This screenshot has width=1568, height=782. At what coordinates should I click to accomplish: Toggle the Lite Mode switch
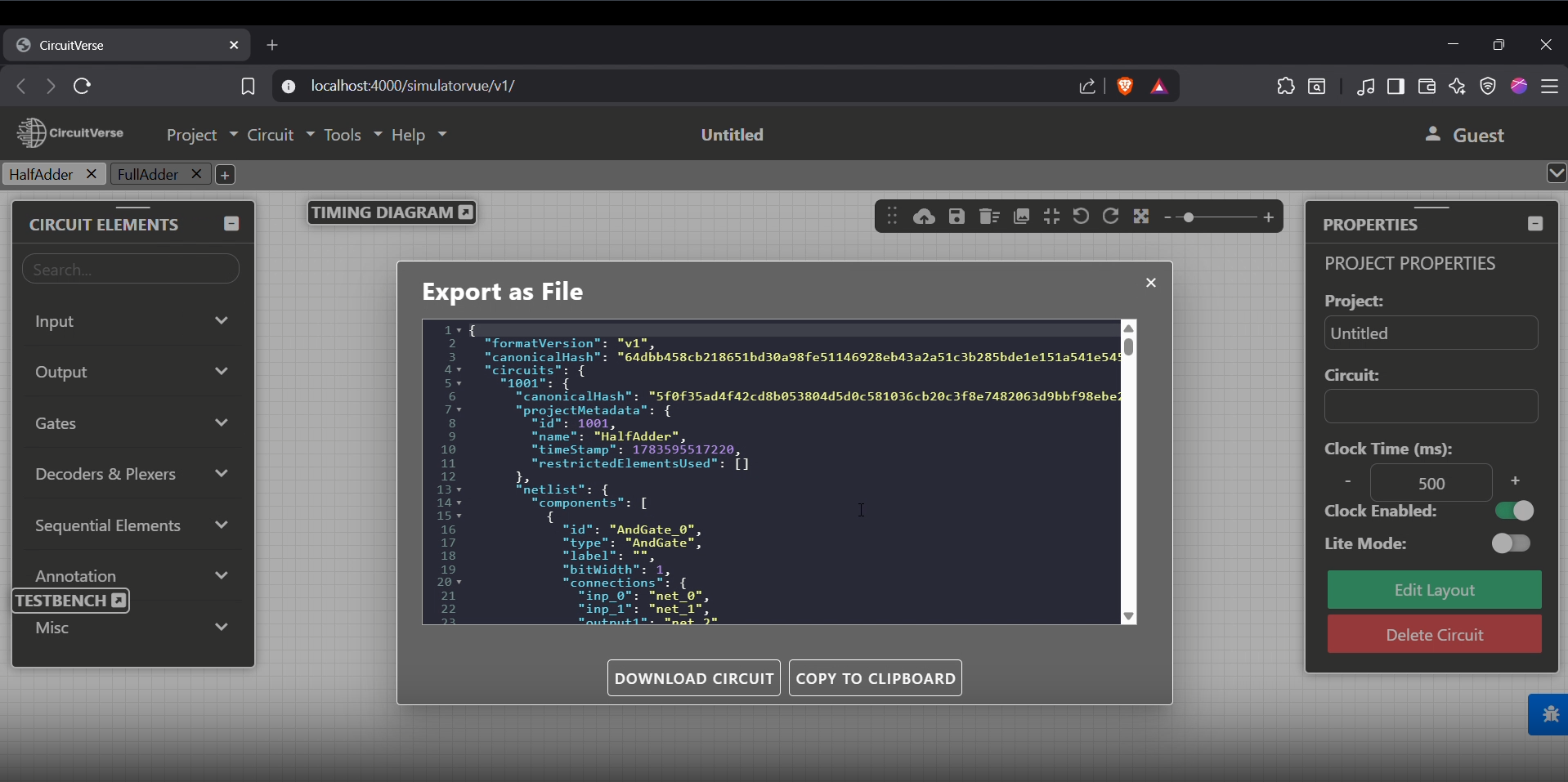pyautogui.click(x=1512, y=544)
